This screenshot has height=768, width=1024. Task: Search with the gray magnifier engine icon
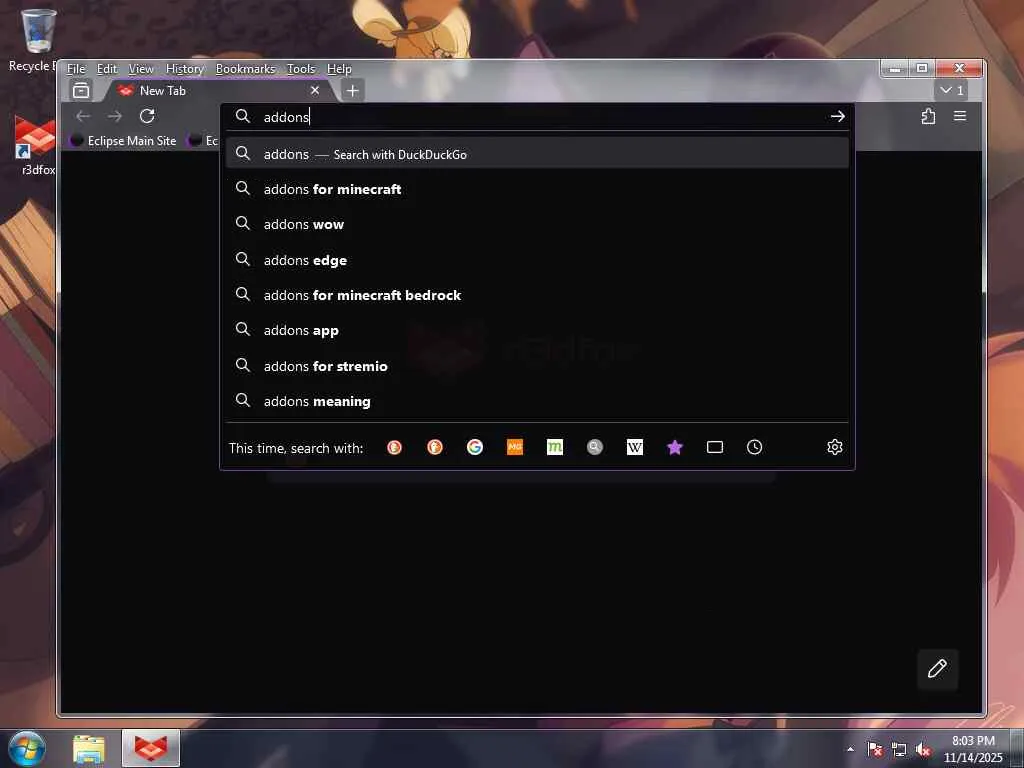coord(594,447)
